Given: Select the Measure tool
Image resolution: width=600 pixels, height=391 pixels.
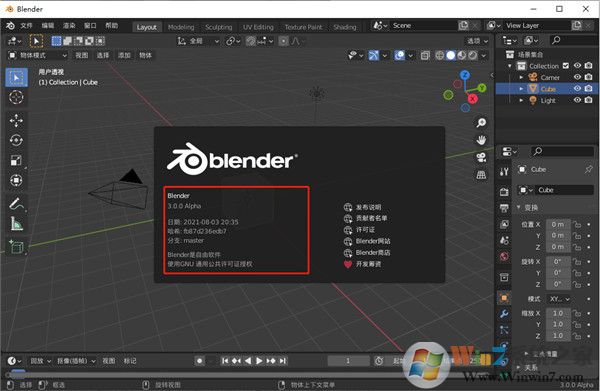Looking at the screenshot, I should [x=16, y=224].
